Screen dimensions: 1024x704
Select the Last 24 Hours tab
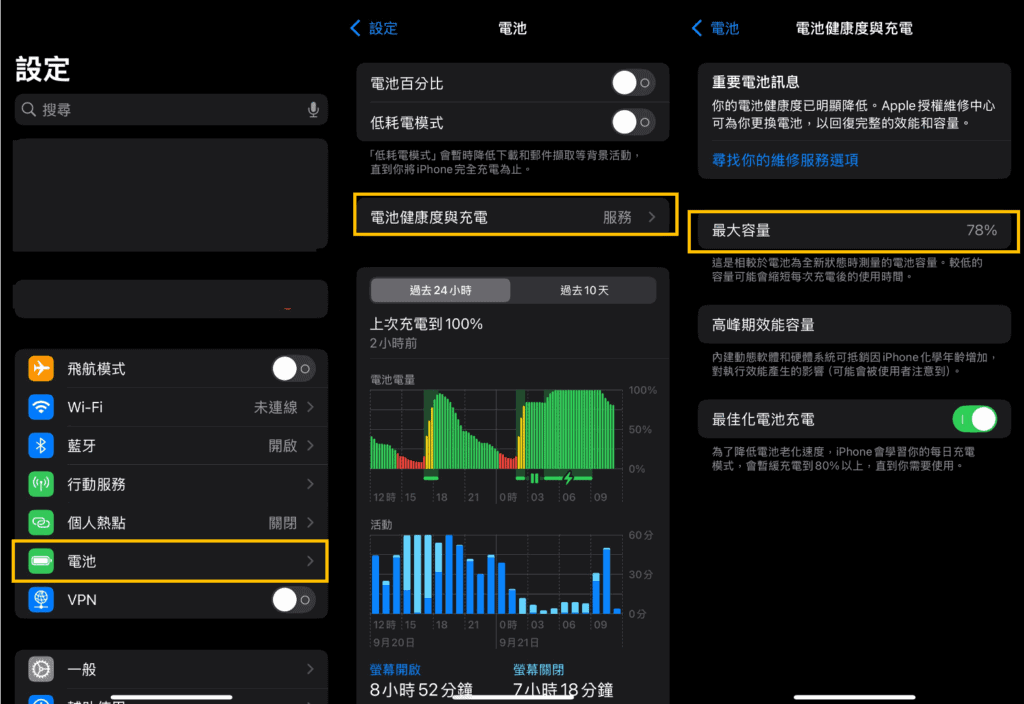[x=440, y=290]
